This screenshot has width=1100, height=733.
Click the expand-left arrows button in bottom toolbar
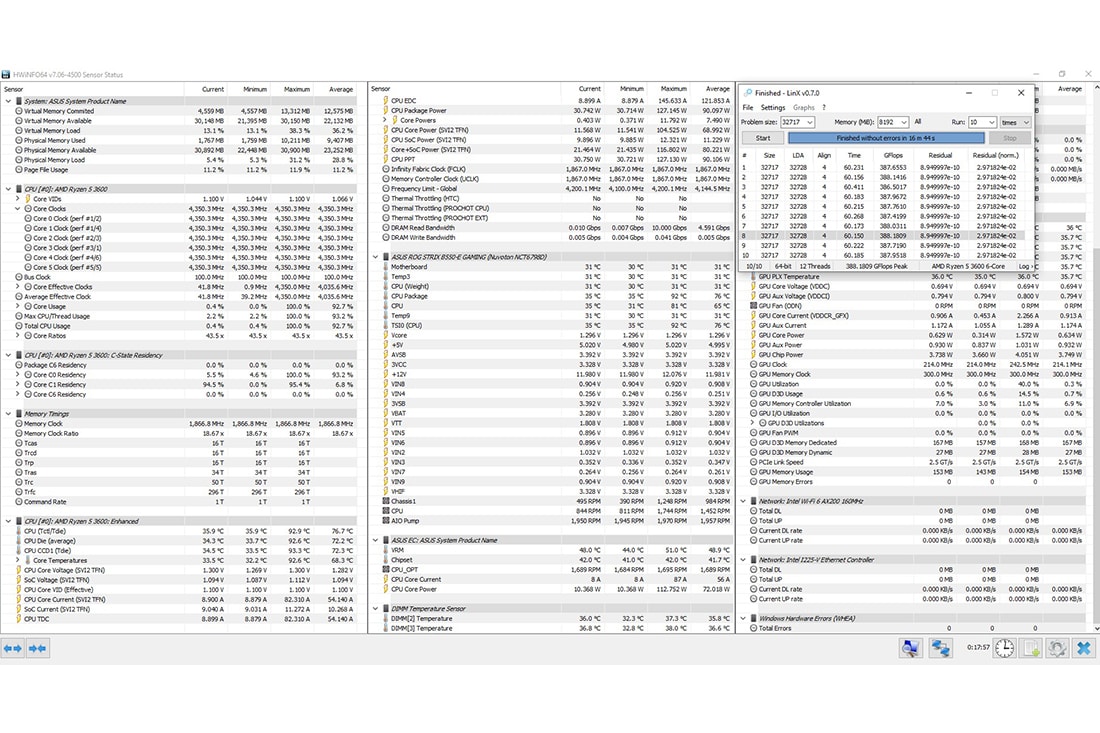coord(12,649)
